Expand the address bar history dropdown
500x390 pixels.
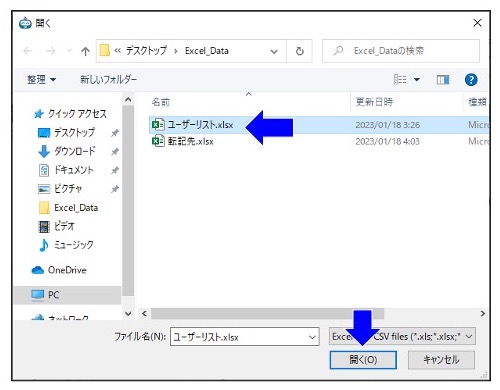pyautogui.click(x=274, y=51)
